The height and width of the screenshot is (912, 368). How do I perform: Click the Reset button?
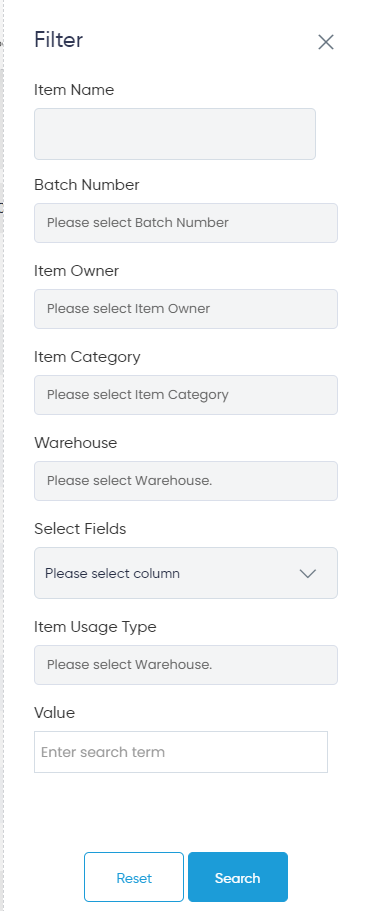[134, 877]
